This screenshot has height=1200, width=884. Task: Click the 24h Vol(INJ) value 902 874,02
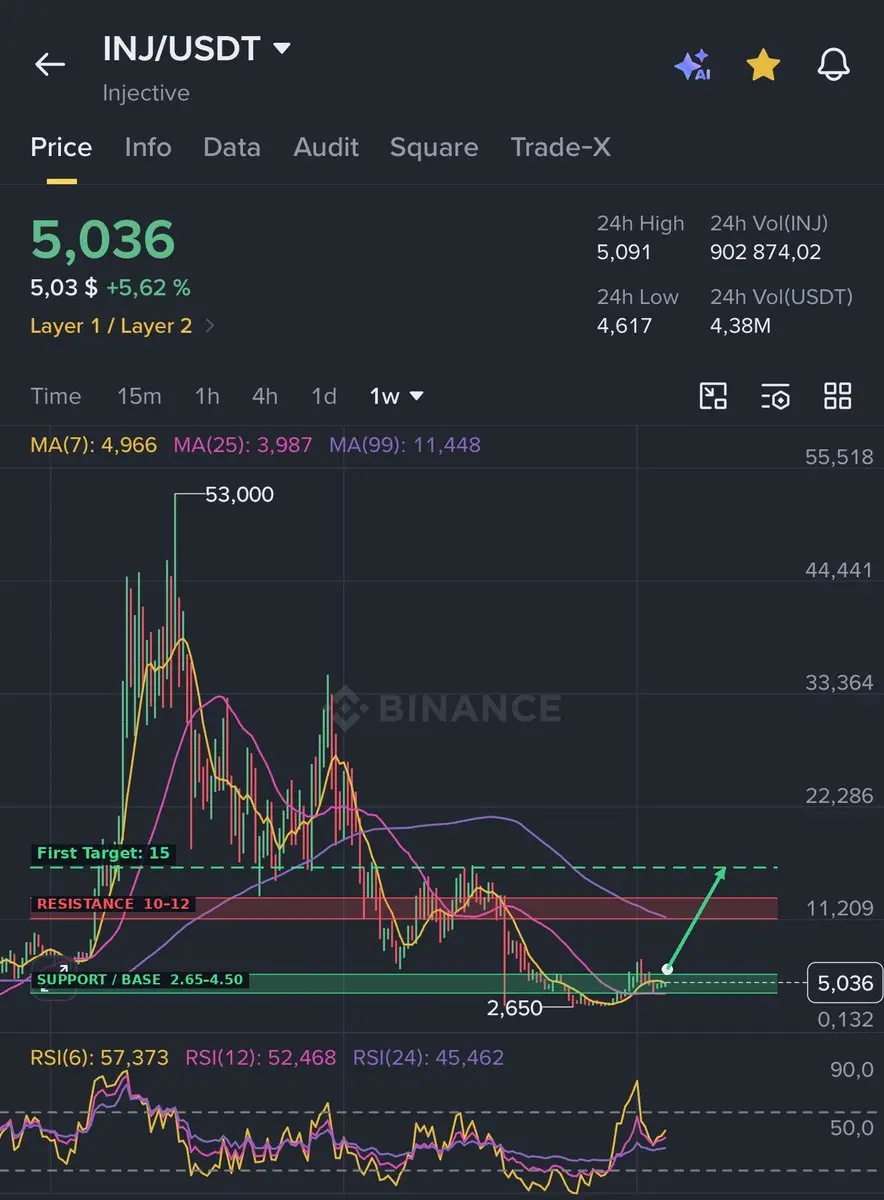pyautogui.click(x=766, y=252)
